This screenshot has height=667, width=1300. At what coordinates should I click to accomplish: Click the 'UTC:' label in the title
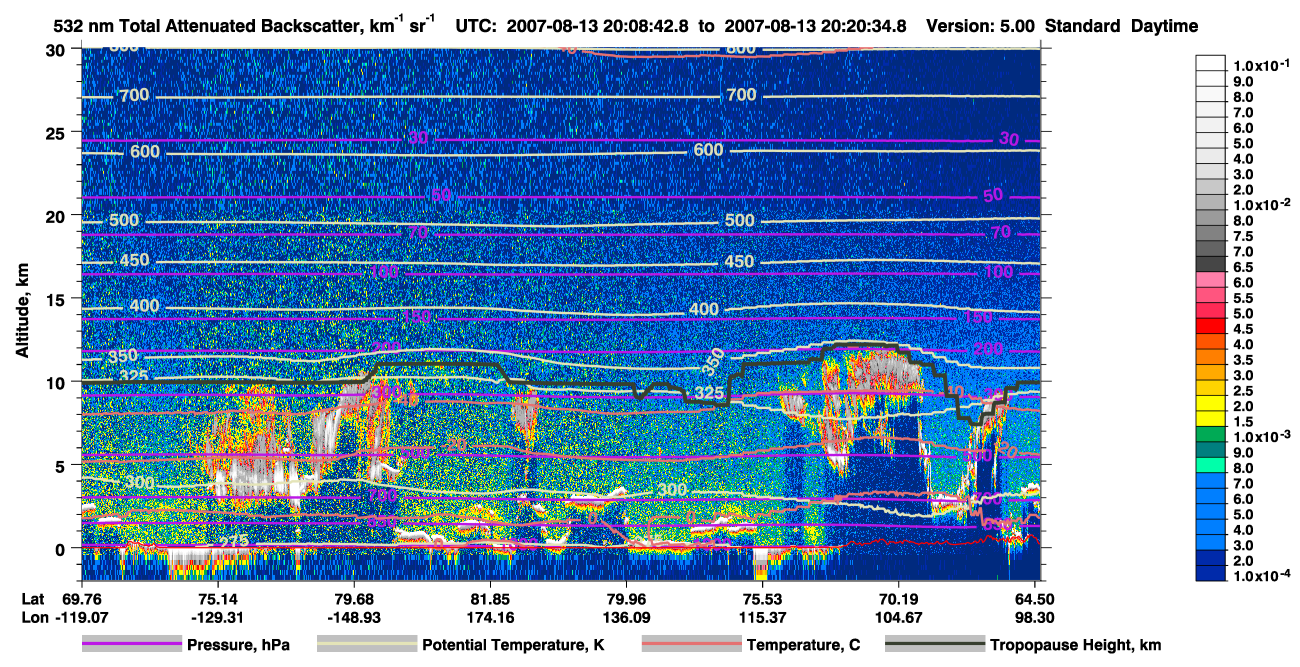476,26
